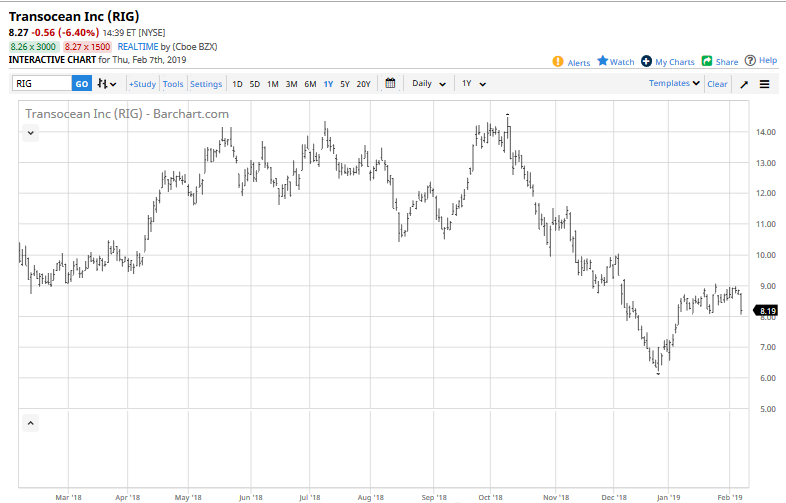Image resolution: width=786 pixels, height=503 pixels.
Task: Select the 1D time range
Action: click(x=237, y=84)
